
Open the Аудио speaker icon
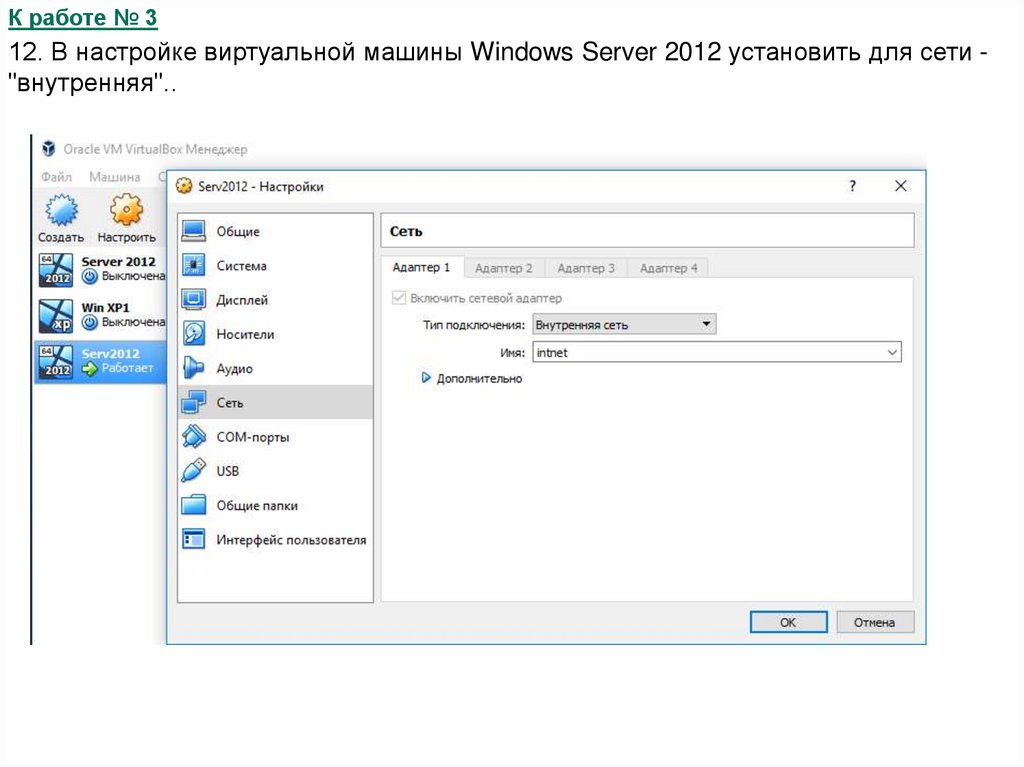point(193,368)
